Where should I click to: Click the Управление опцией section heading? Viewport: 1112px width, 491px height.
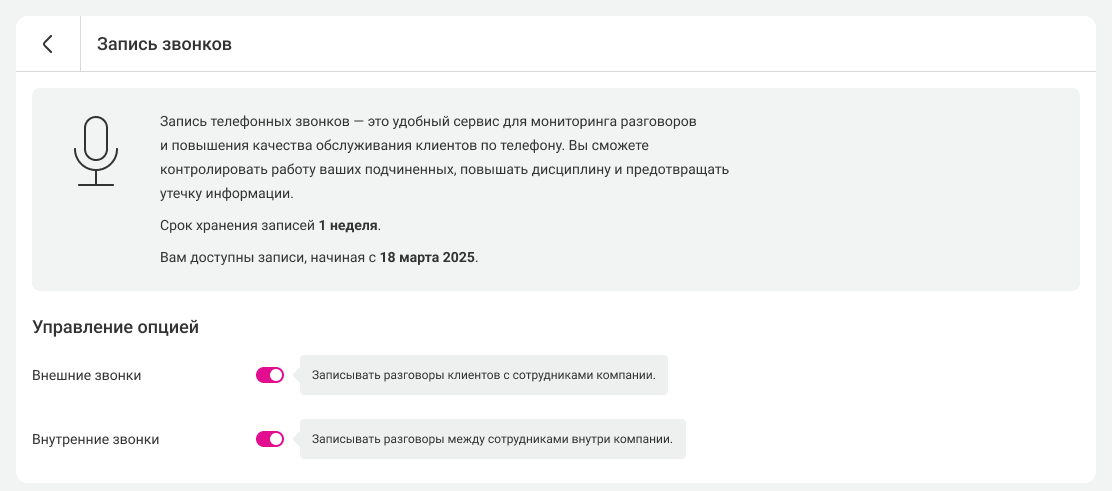click(116, 327)
